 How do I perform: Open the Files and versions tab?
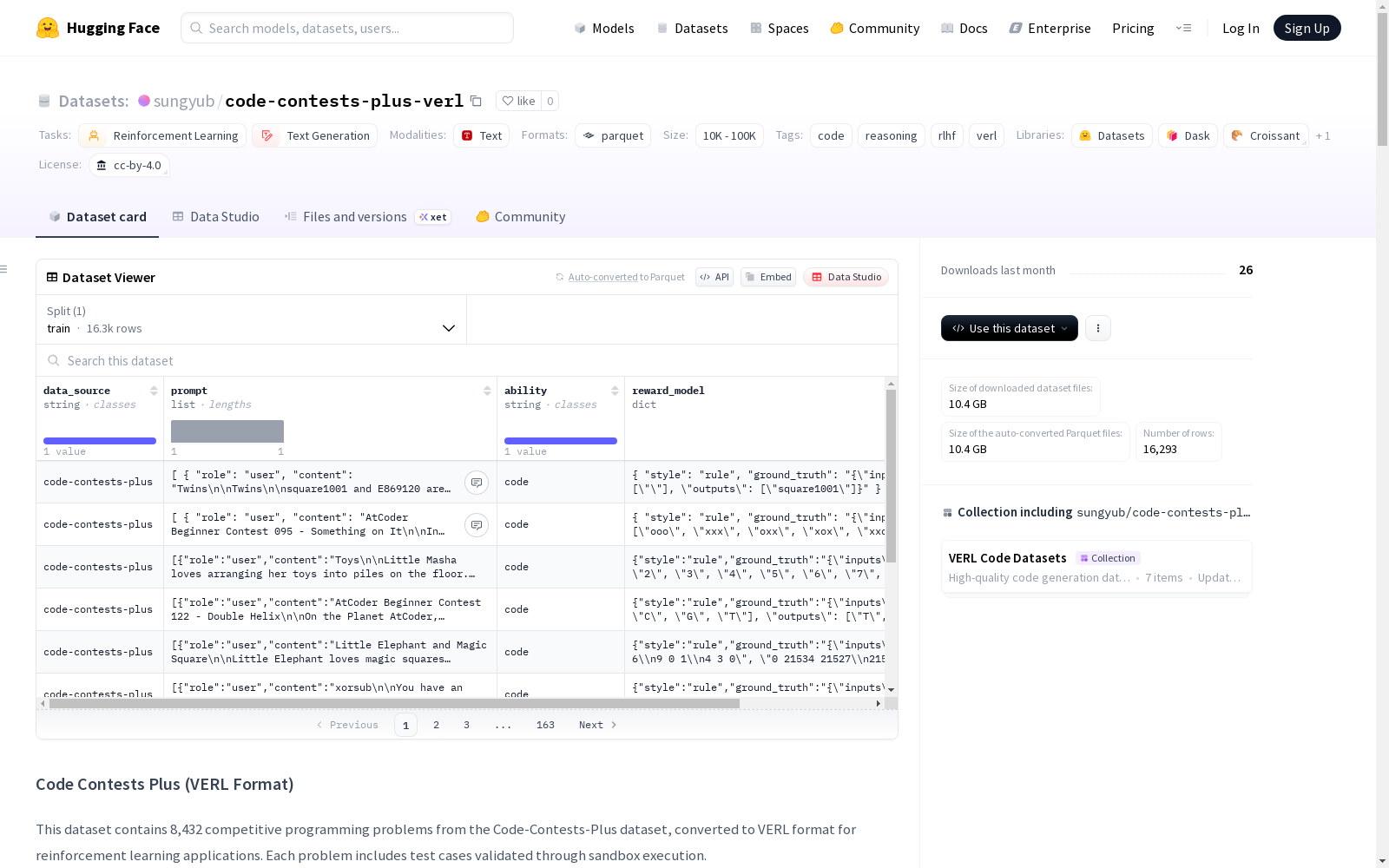click(x=367, y=217)
